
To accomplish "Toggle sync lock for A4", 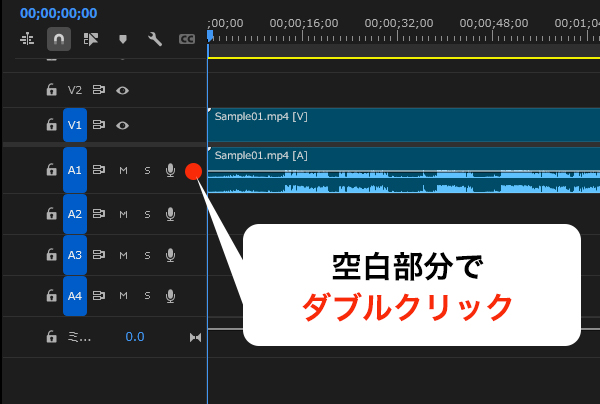I will point(99,295).
